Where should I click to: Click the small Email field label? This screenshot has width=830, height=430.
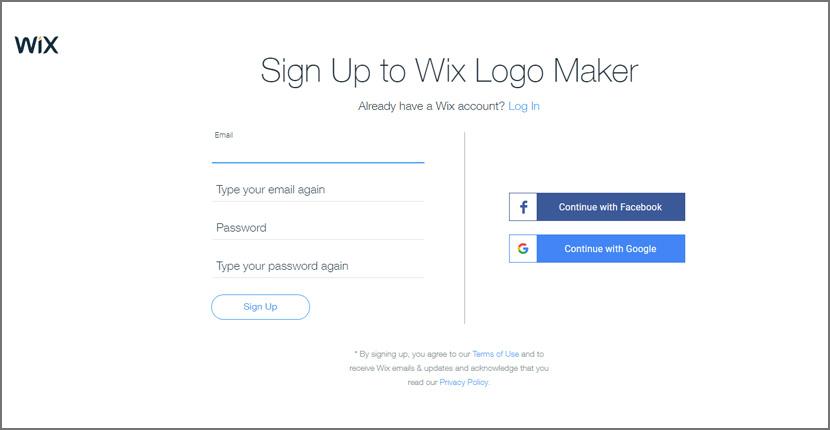point(223,135)
